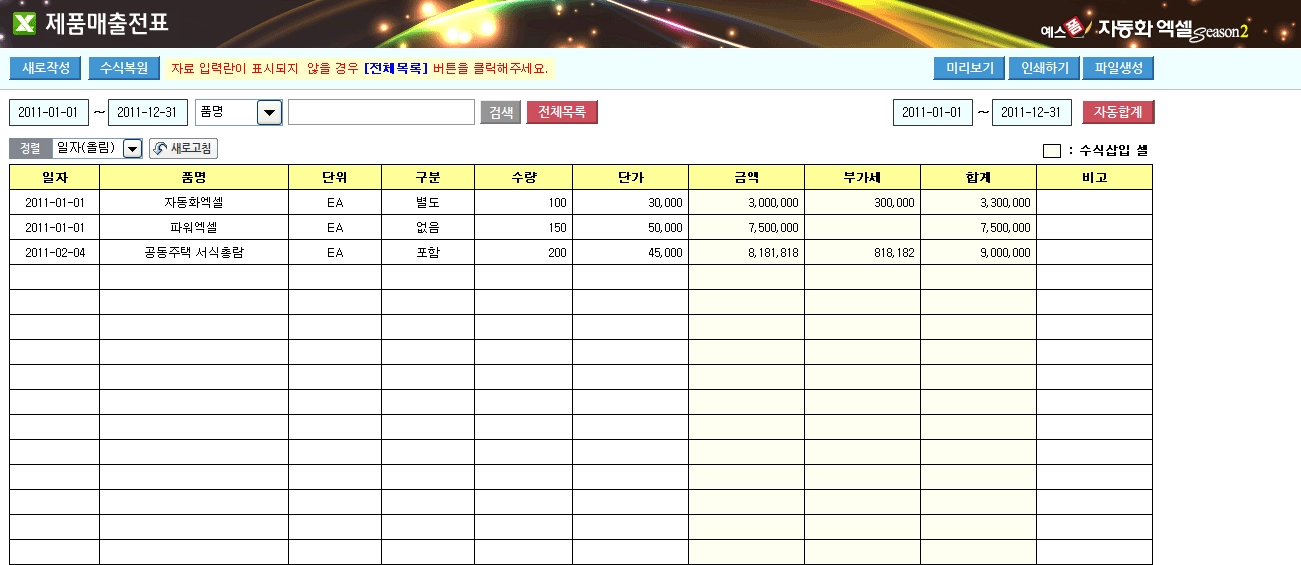The height and width of the screenshot is (565, 1301).
Task: Select the 2011-02-04 date cell
Action: 55,252
